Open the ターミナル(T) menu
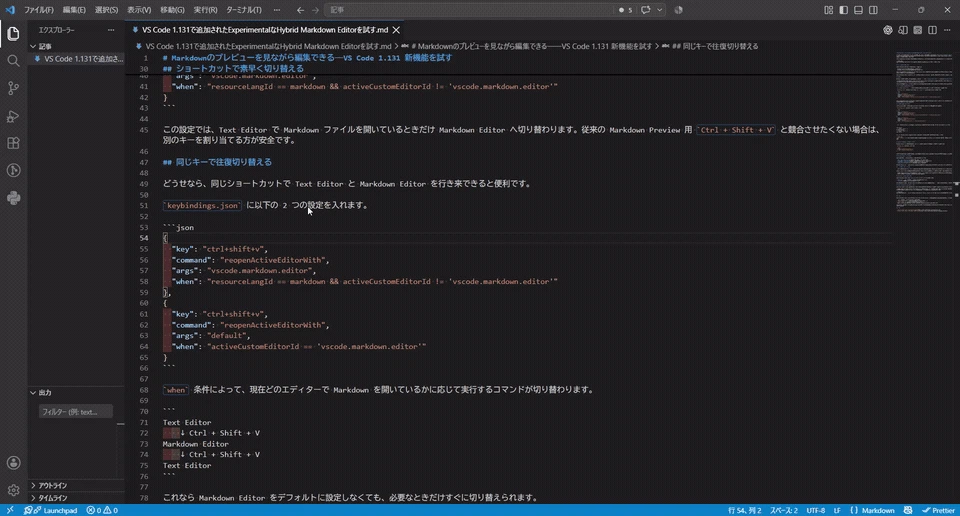This screenshot has height=516, width=960. 244,10
